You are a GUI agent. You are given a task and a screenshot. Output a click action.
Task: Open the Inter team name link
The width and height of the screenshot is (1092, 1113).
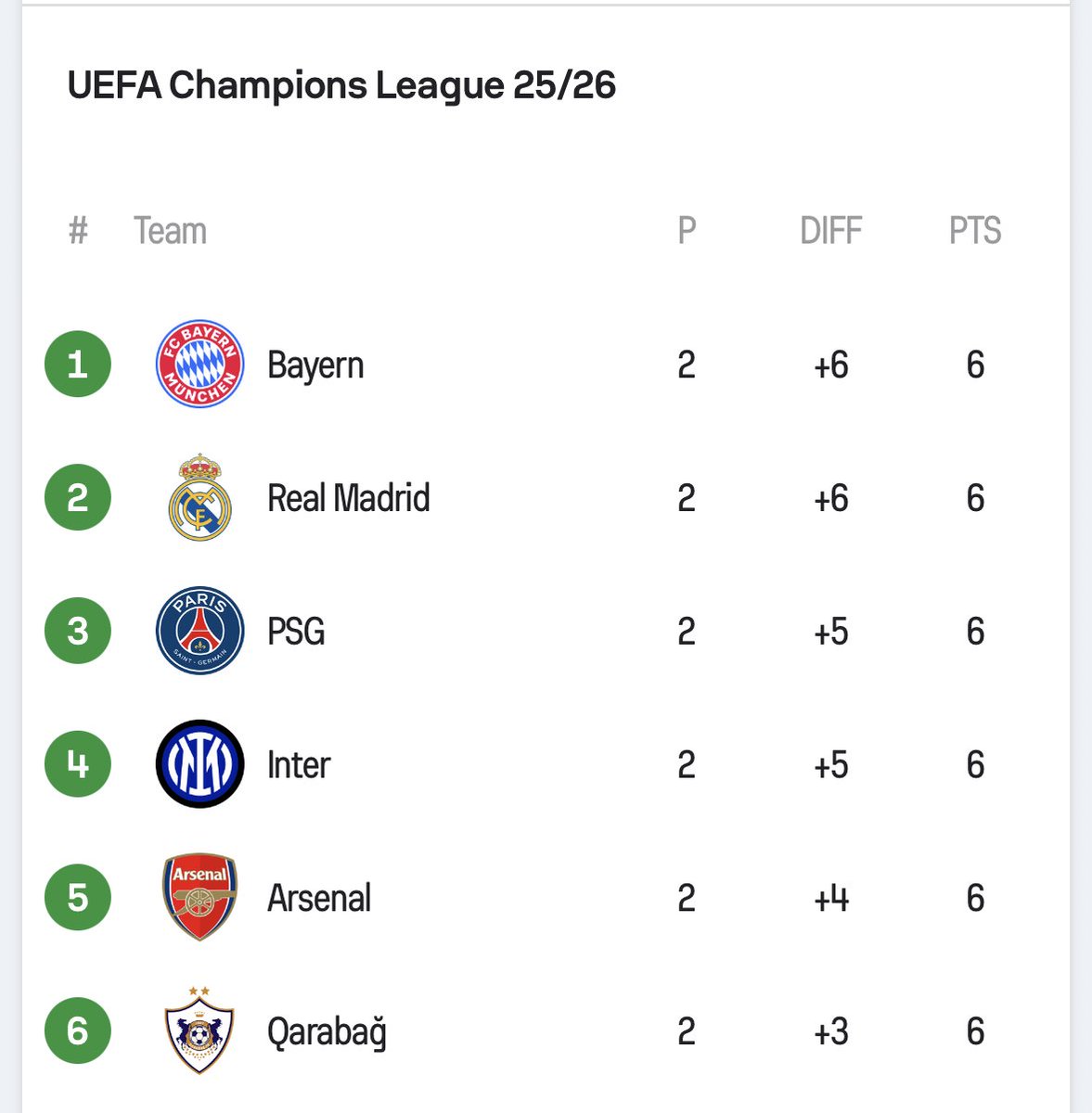pyautogui.click(x=298, y=765)
